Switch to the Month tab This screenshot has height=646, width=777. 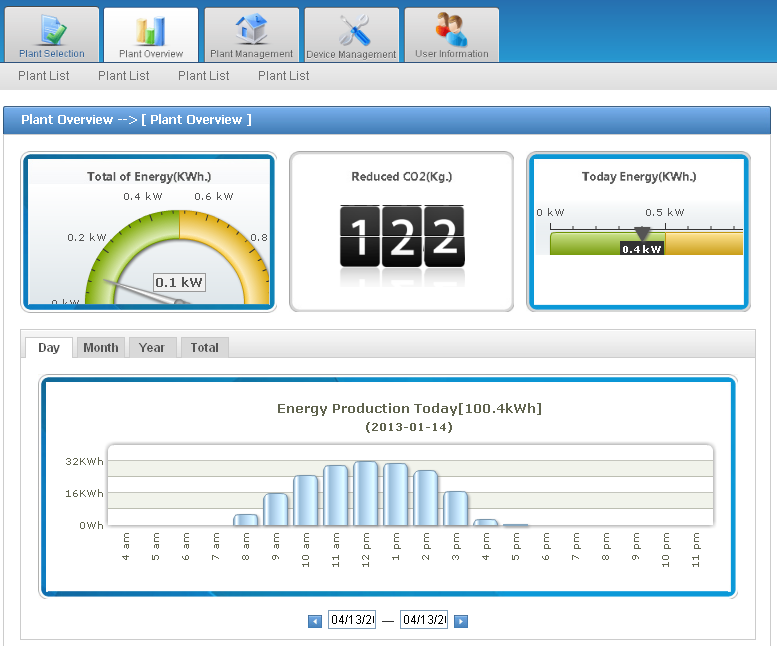pyautogui.click(x=101, y=347)
